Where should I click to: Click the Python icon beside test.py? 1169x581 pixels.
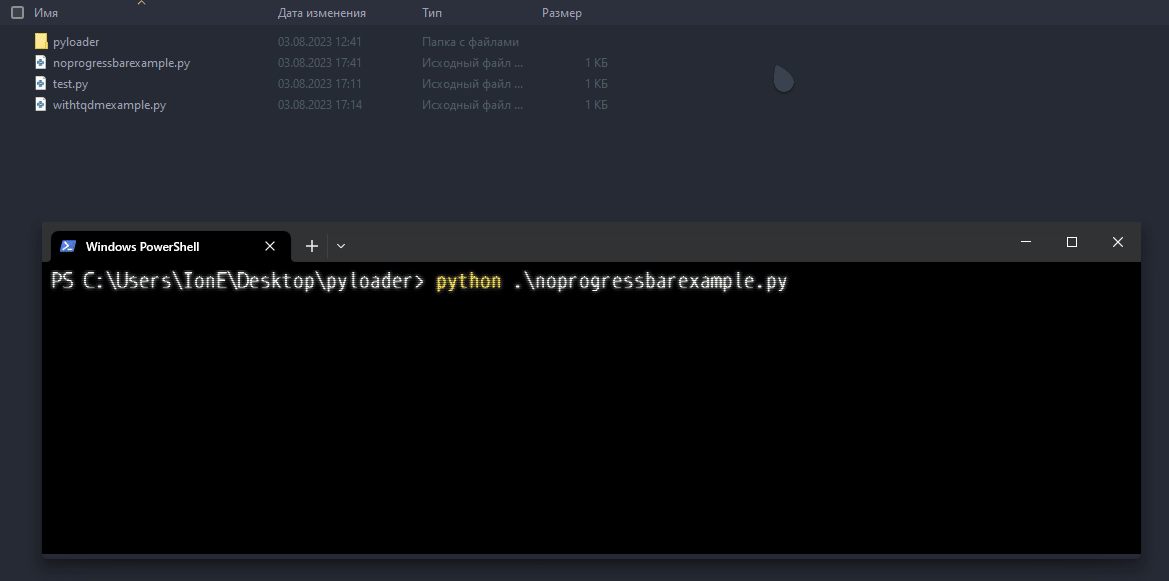[x=42, y=83]
